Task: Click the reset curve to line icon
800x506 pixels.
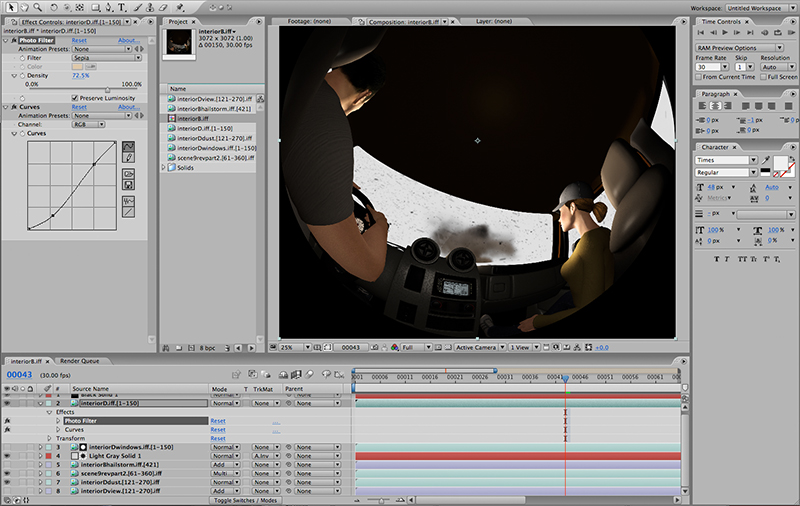Action: pyautogui.click(x=129, y=212)
